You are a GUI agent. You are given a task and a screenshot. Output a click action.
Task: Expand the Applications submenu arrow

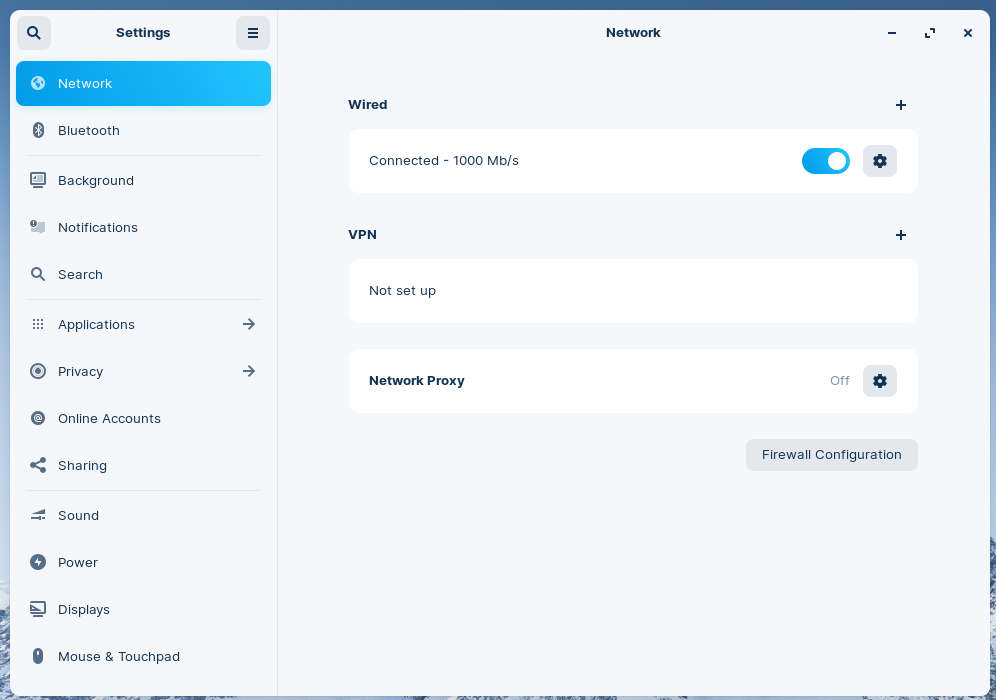249,324
